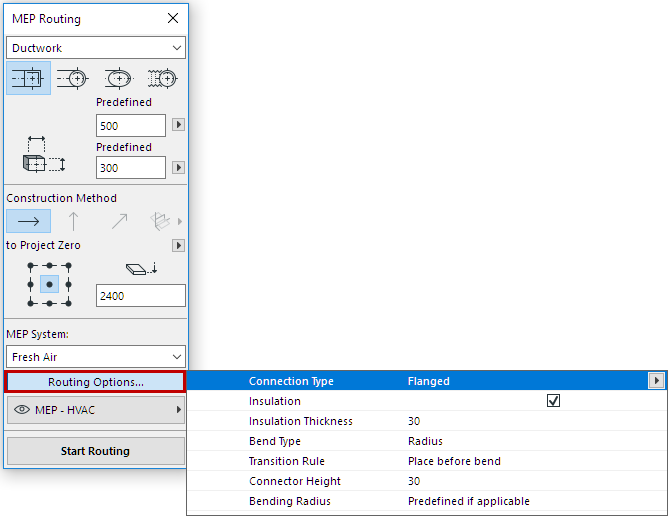Click the elevation field showing 2400

pos(141,295)
